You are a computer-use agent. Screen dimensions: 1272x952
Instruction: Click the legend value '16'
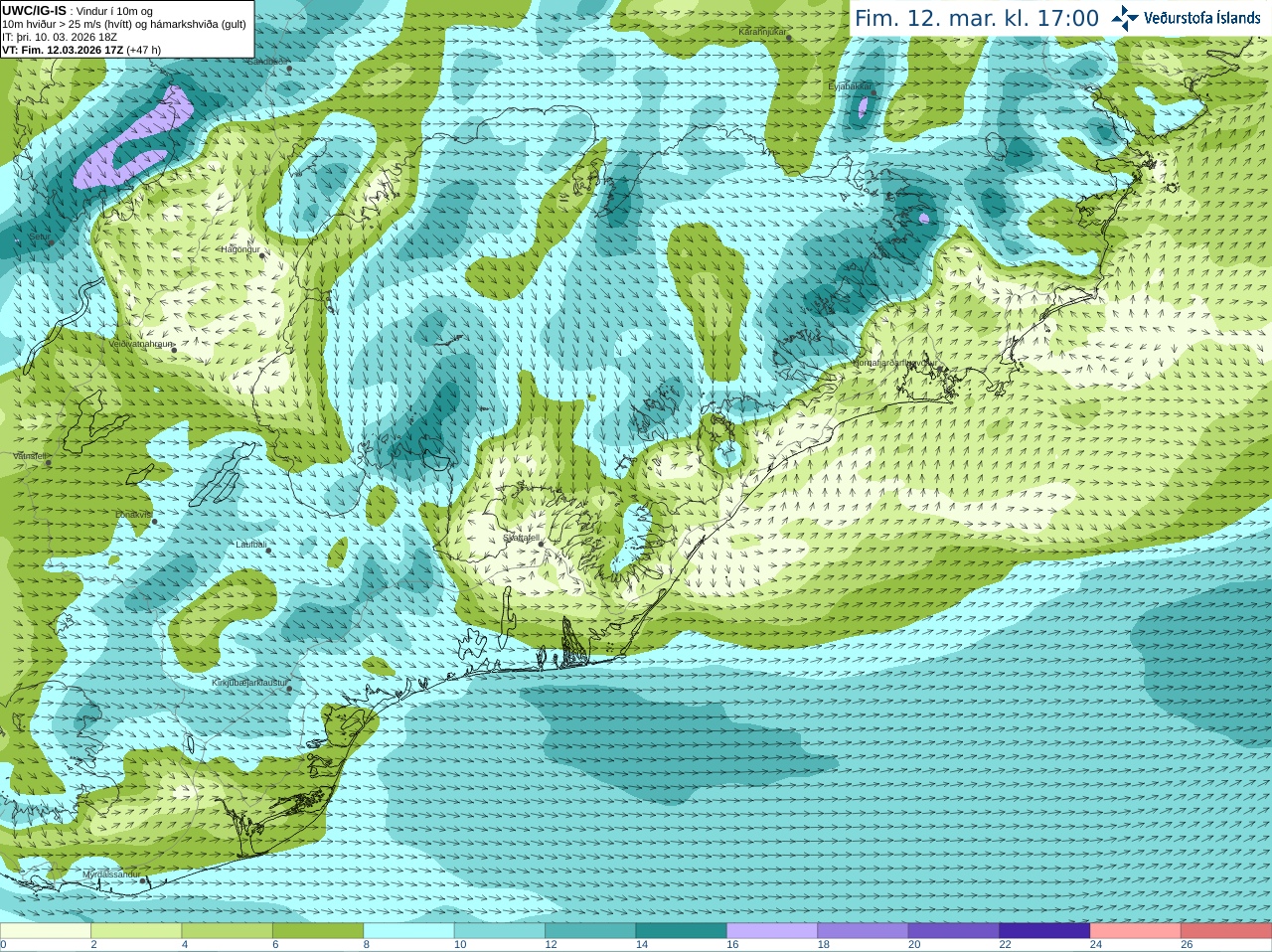tap(732, 945)
